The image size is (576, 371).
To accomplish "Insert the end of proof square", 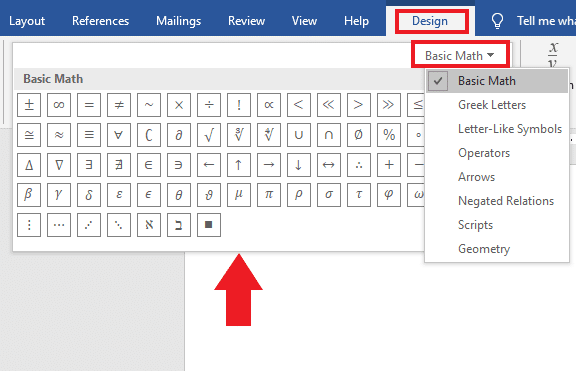I will click(209, 225).
